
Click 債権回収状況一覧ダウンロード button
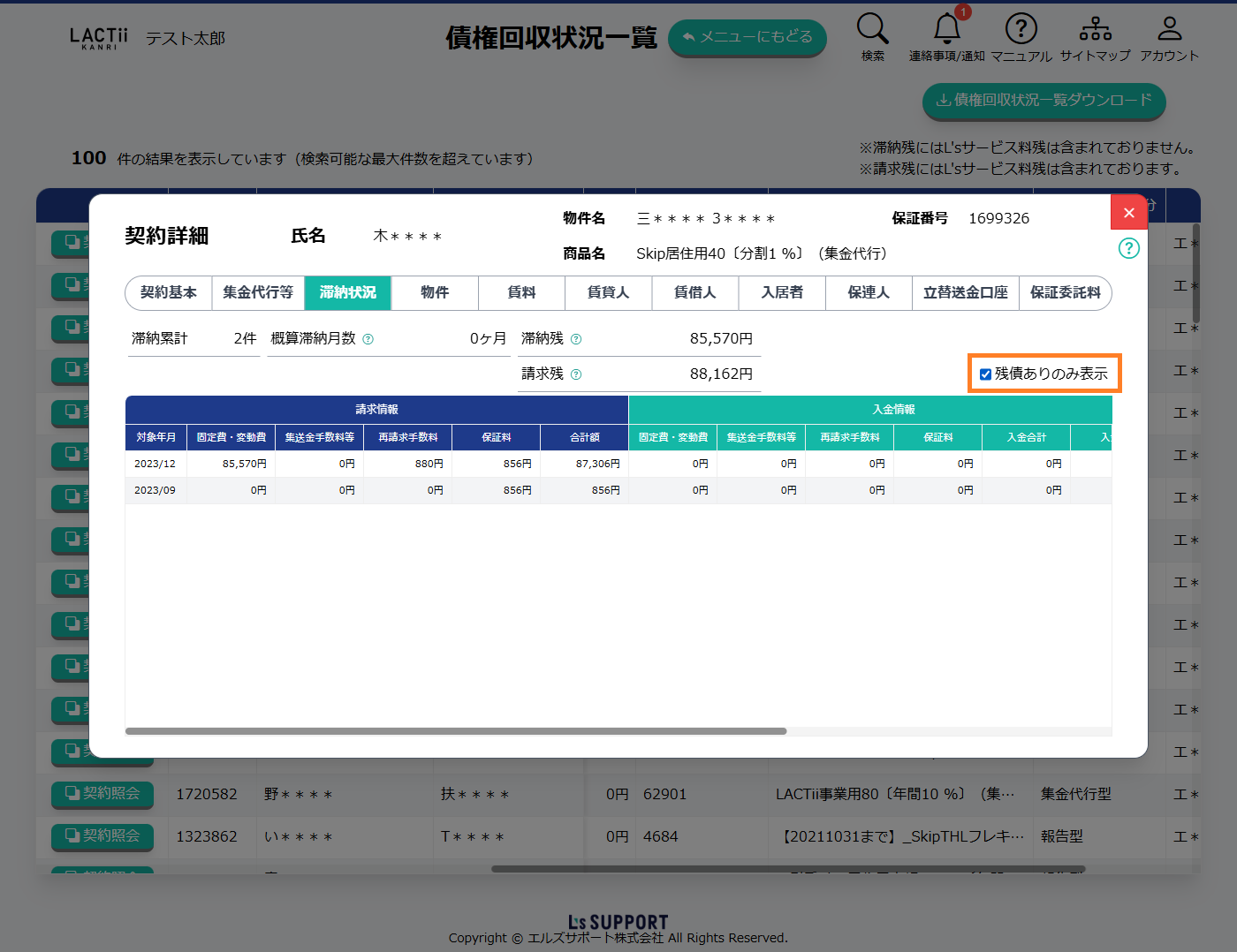tap(1043, 101)
